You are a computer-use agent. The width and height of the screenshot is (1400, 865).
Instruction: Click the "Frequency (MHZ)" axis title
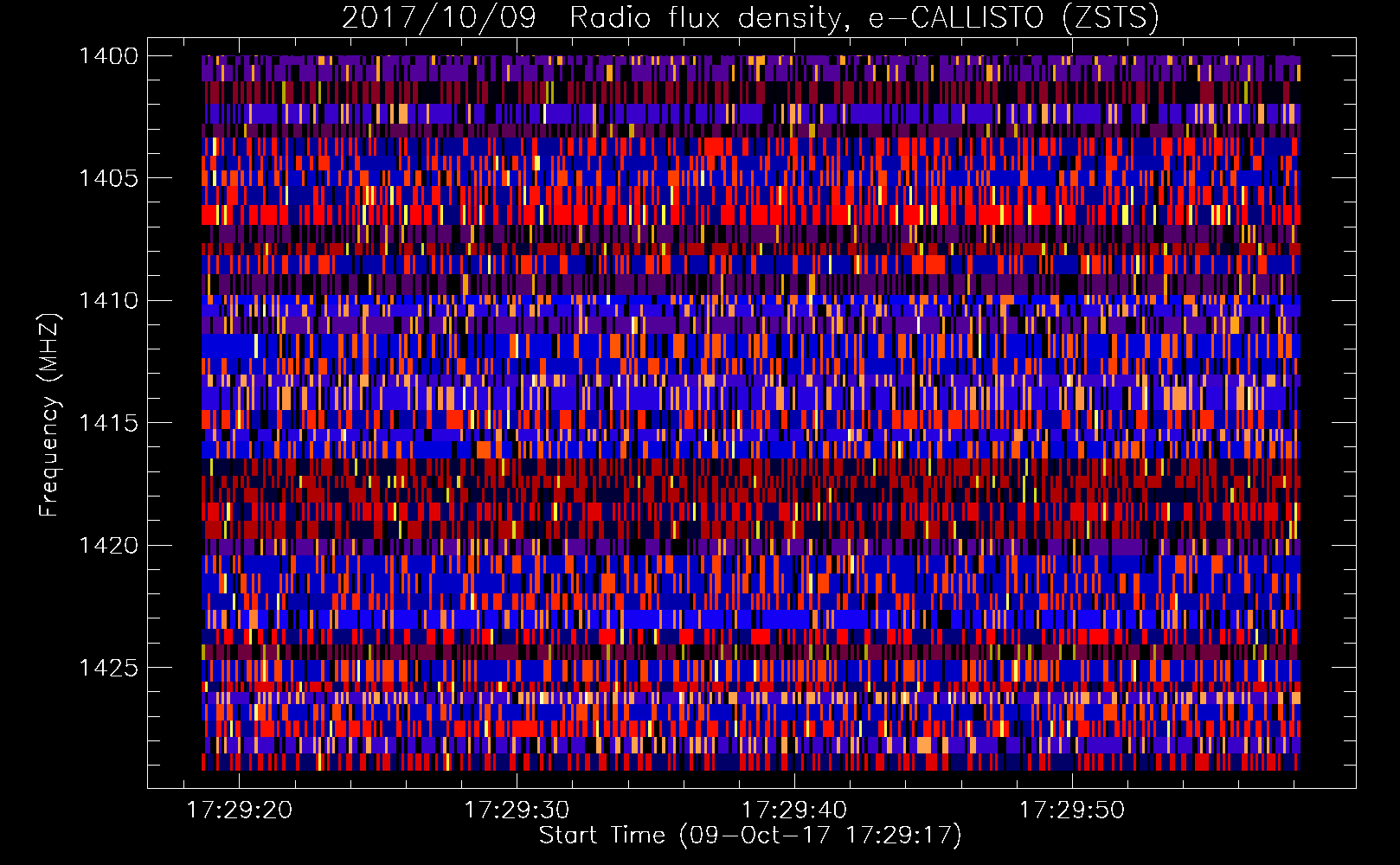point(50,415)
